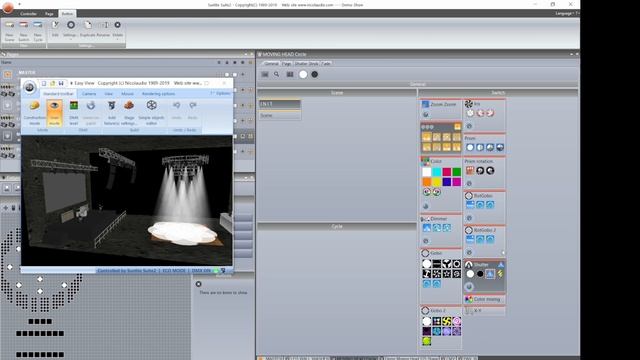This screenshot has width=640, height=360.
Task: Select the Button ribbon tab
Action: pyautogui.click(x=67, y=13)
